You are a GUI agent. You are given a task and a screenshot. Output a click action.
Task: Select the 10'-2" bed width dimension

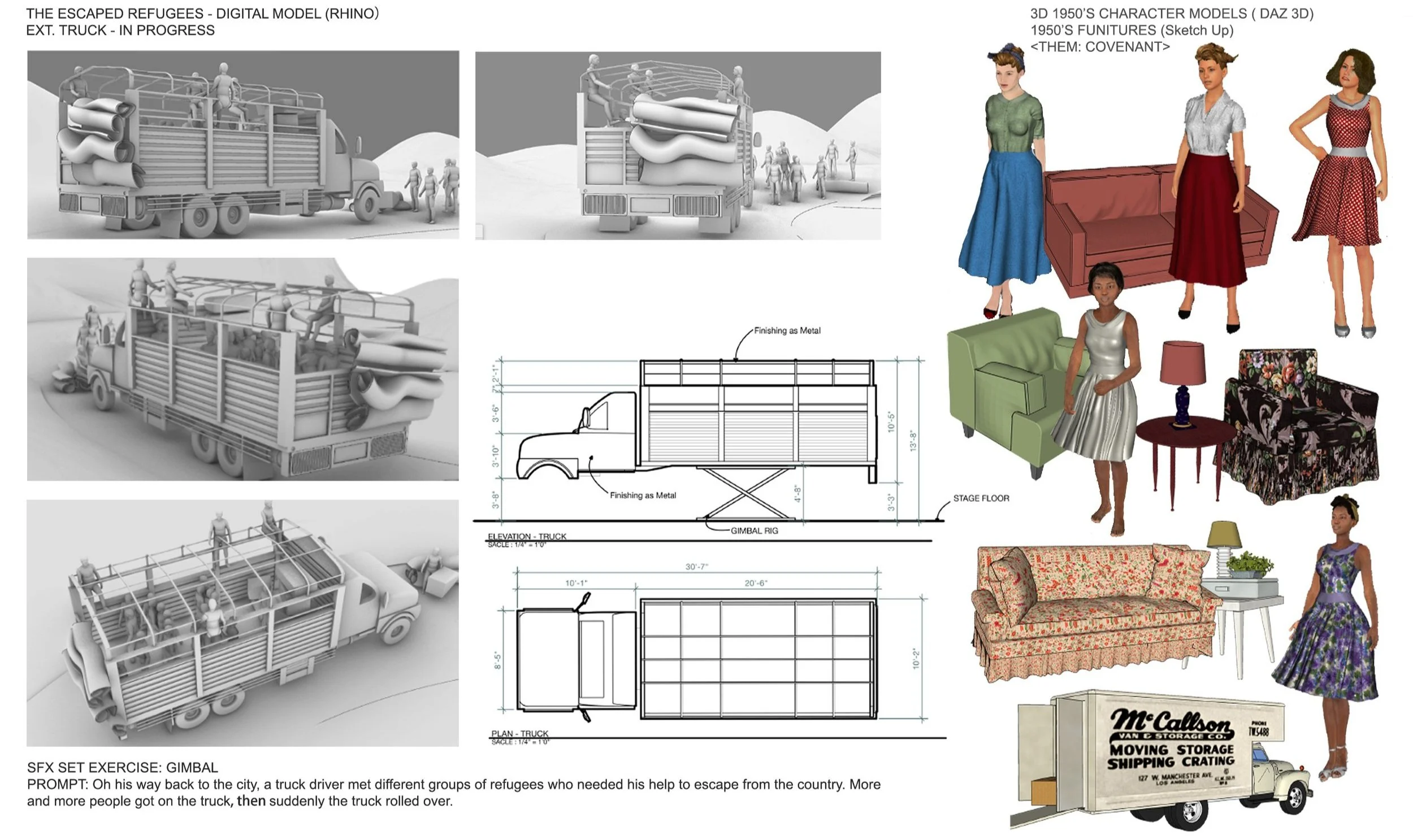[x=916, y=659]
